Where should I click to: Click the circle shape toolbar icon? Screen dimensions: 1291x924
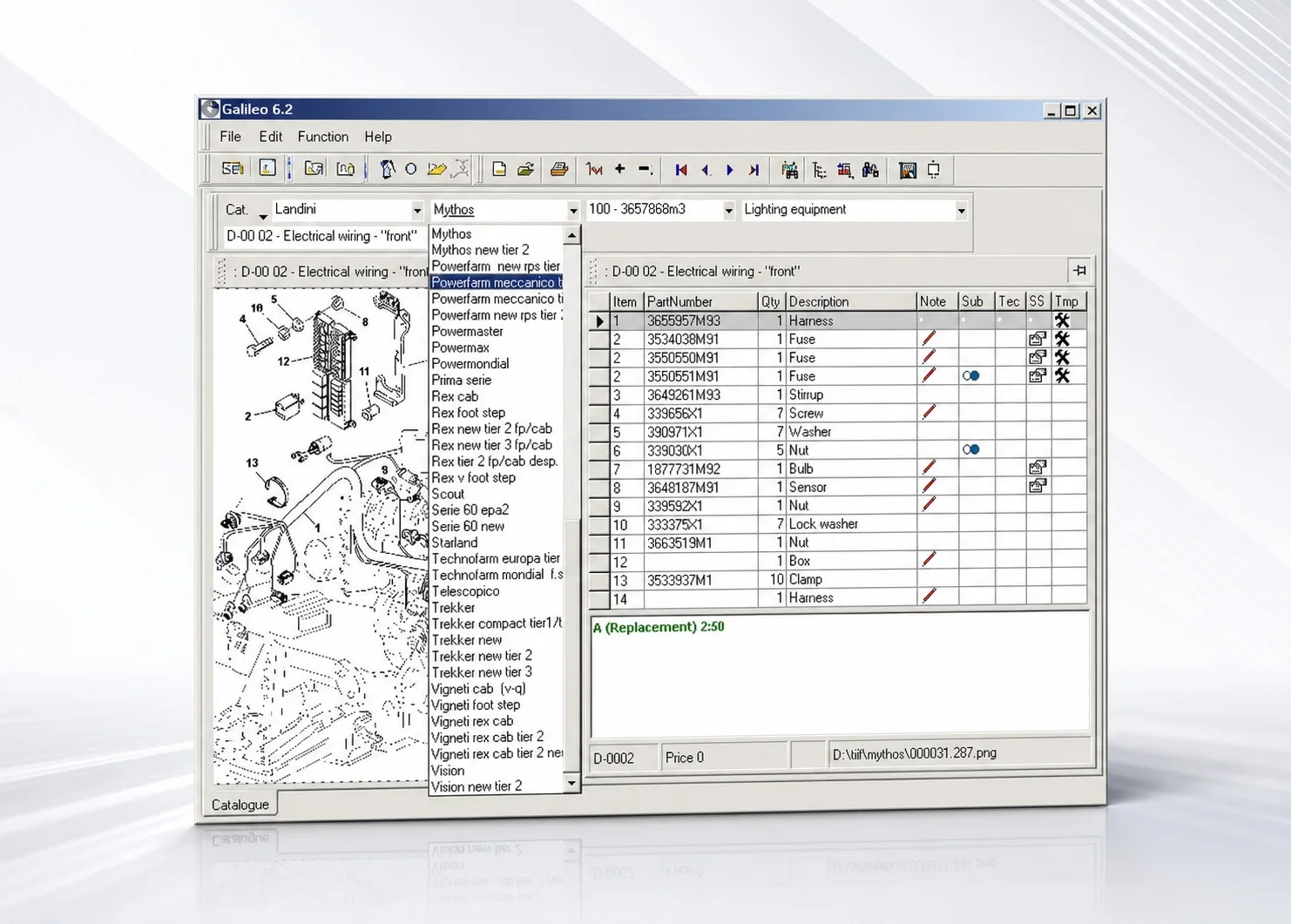click(410, 169)
